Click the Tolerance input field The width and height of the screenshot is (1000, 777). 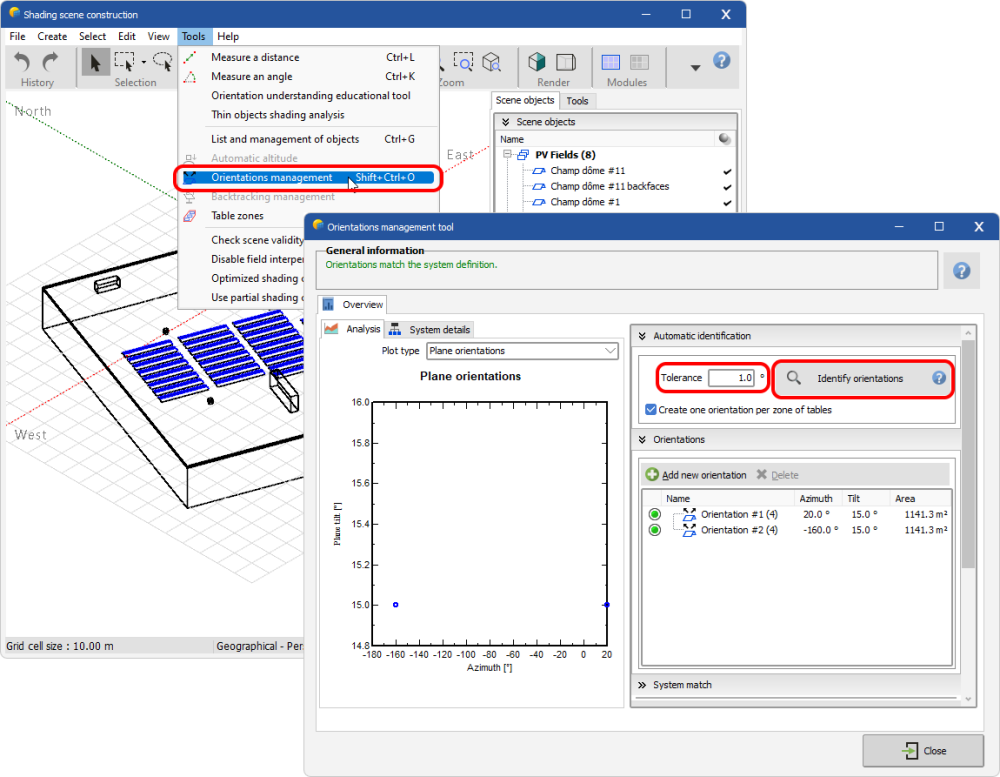[731, 378]
